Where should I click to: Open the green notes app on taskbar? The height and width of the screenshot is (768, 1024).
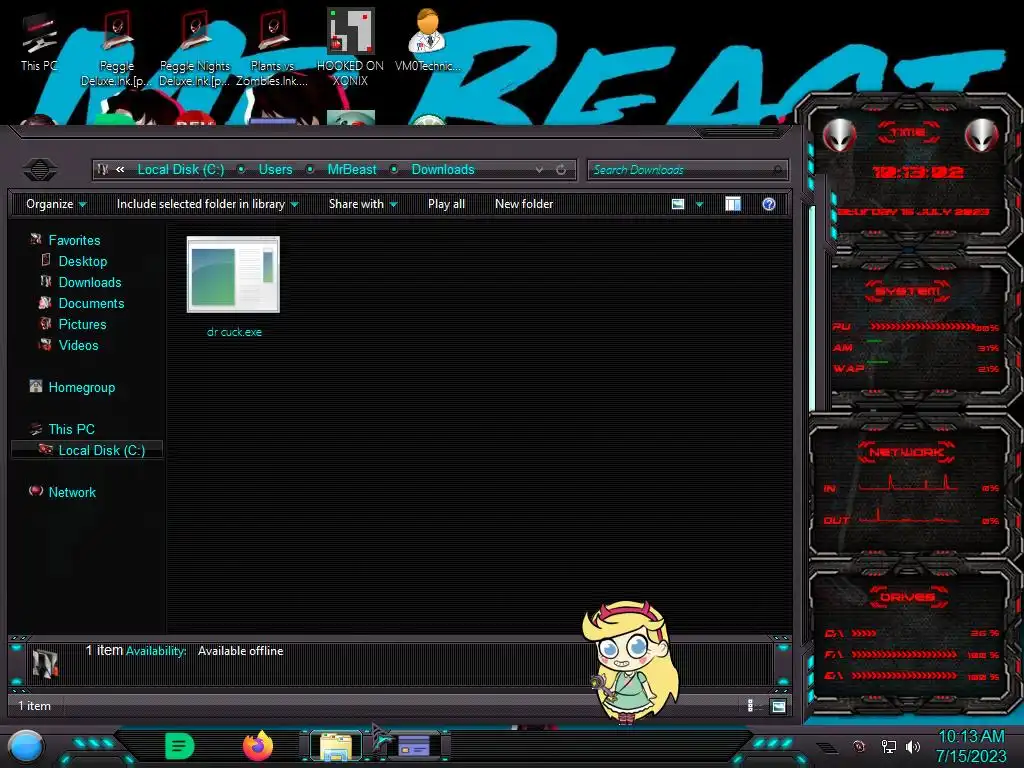(180, 746)
